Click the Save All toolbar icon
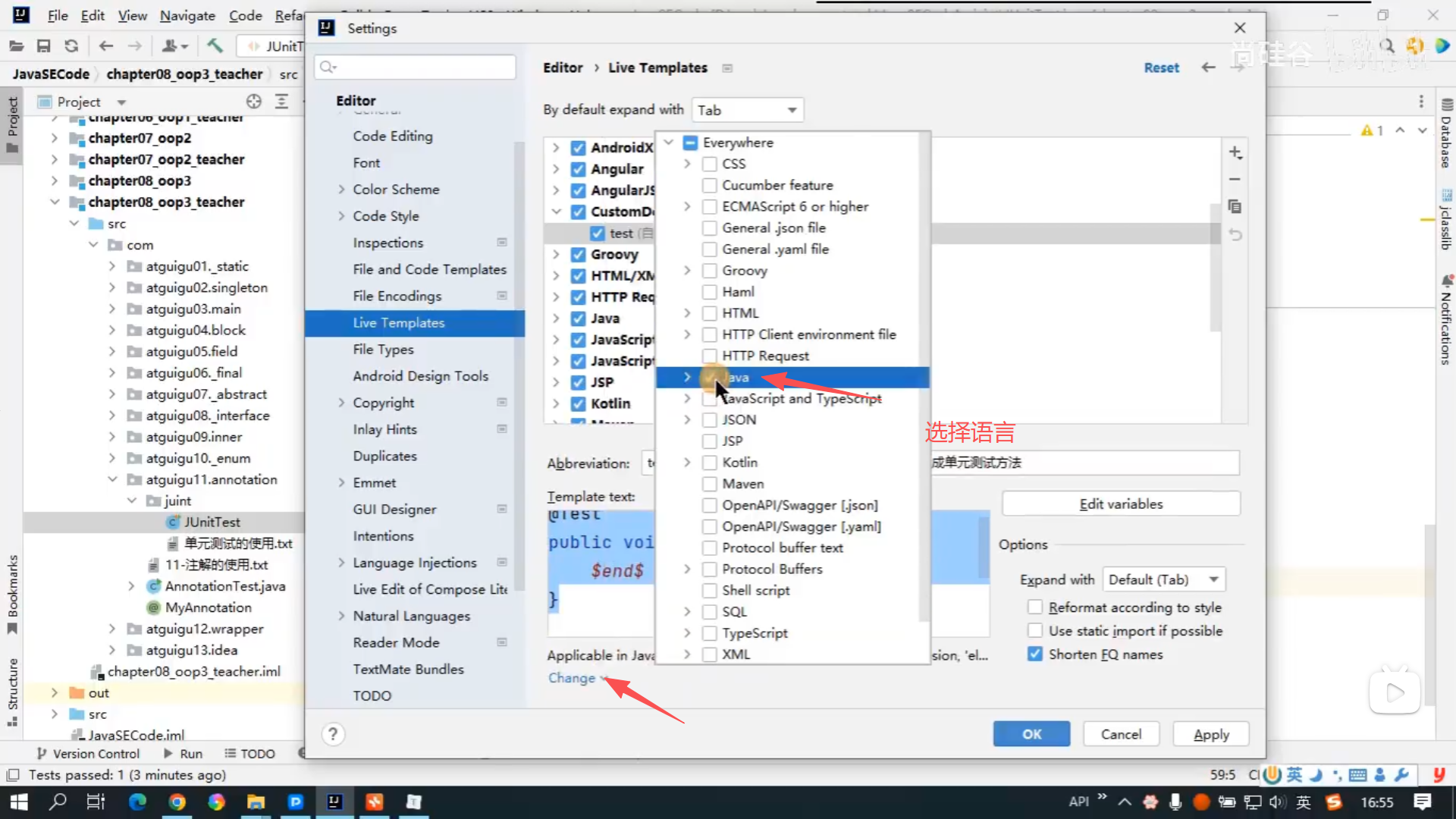The width and height of the screenshot is (1456, 819). [x=44, y=46]
